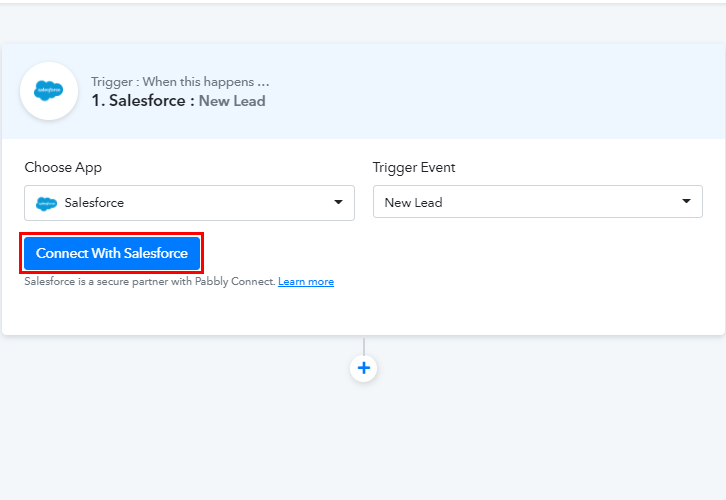The height and width of the screenshot is (500, 726).
Task: Click the Choose App label
Action: pos(63,168)
